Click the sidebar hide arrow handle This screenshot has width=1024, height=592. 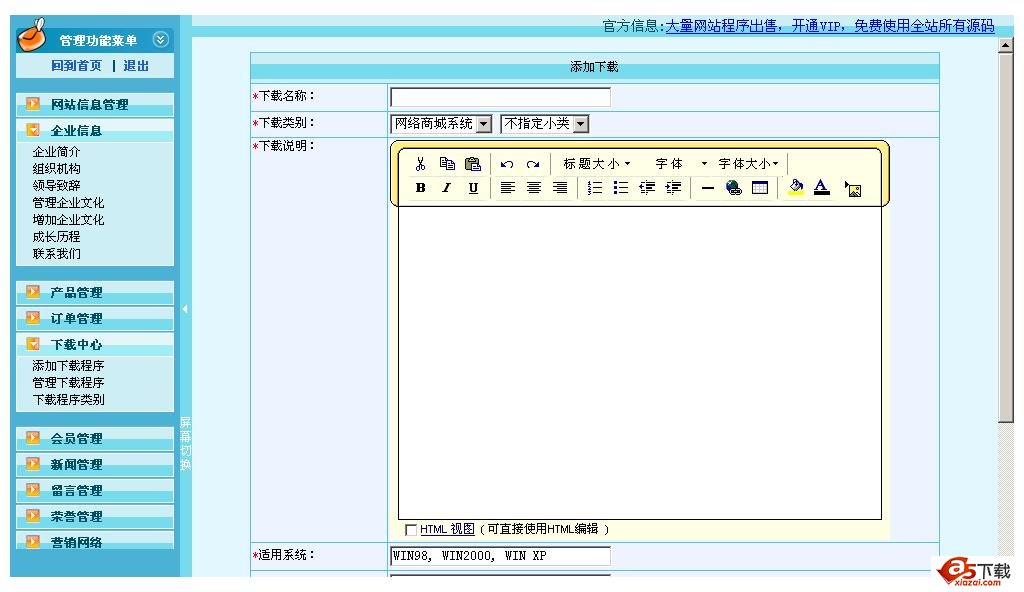[x=185, y=308]
